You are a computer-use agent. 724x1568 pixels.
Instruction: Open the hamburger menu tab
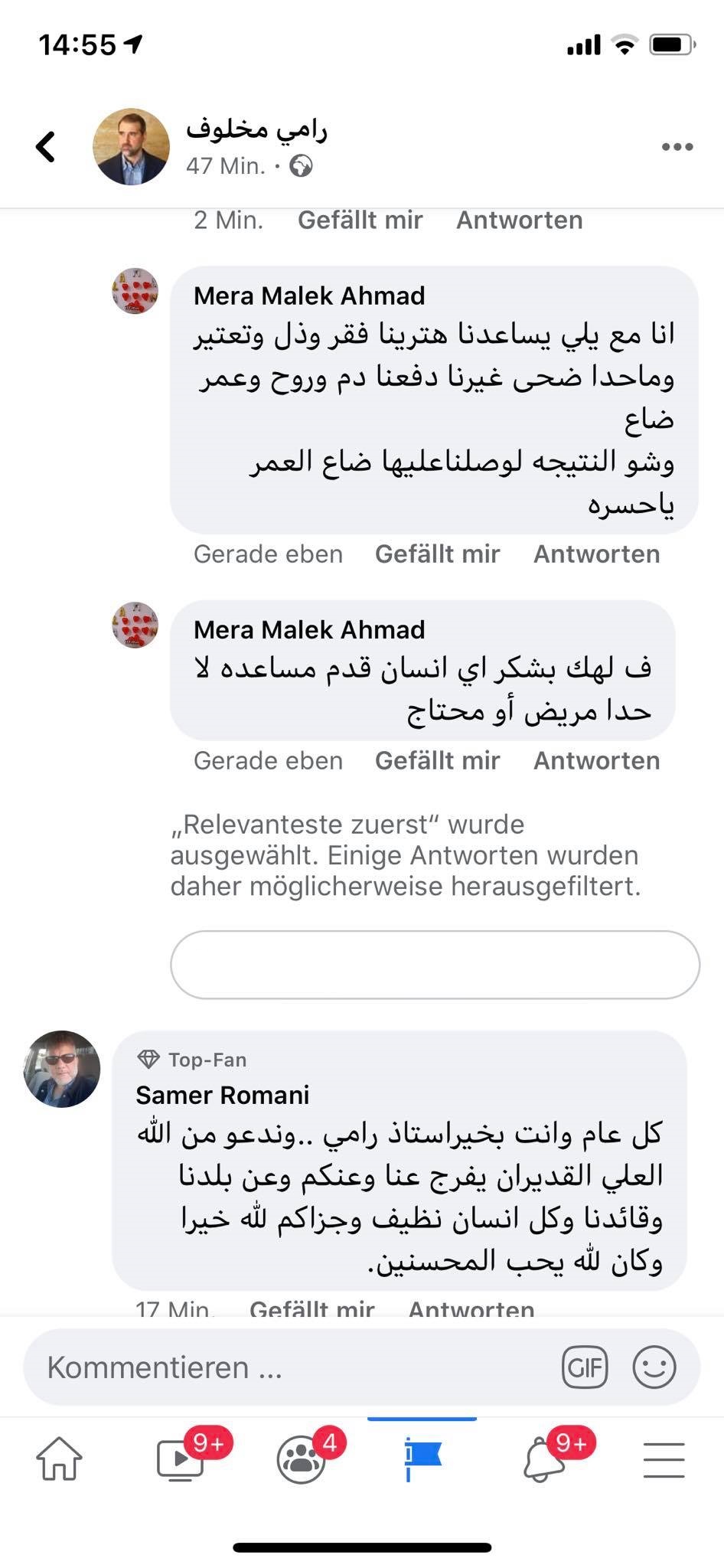[x=664, y=1459]
